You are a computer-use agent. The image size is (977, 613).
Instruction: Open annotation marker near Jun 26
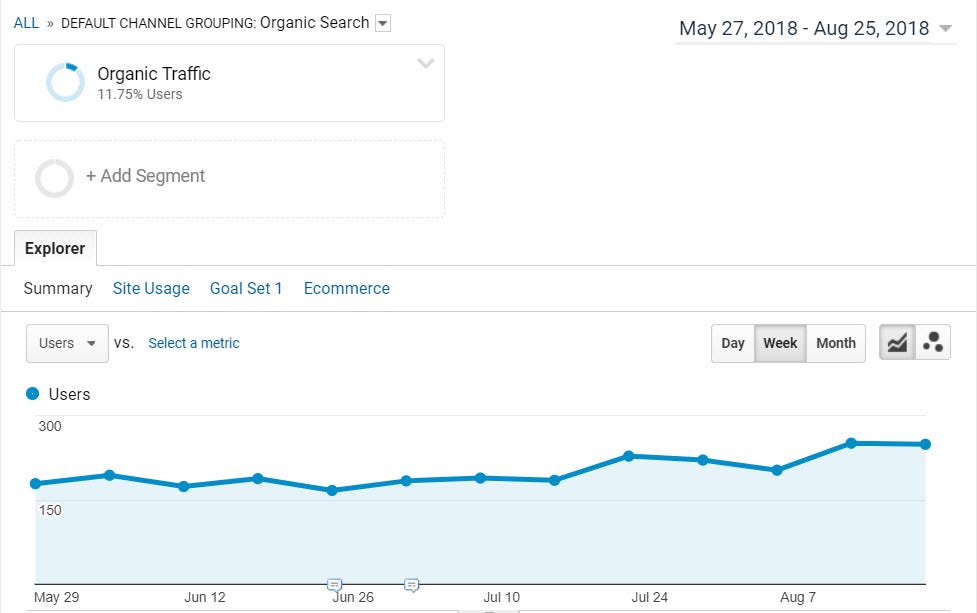[335, 585]
